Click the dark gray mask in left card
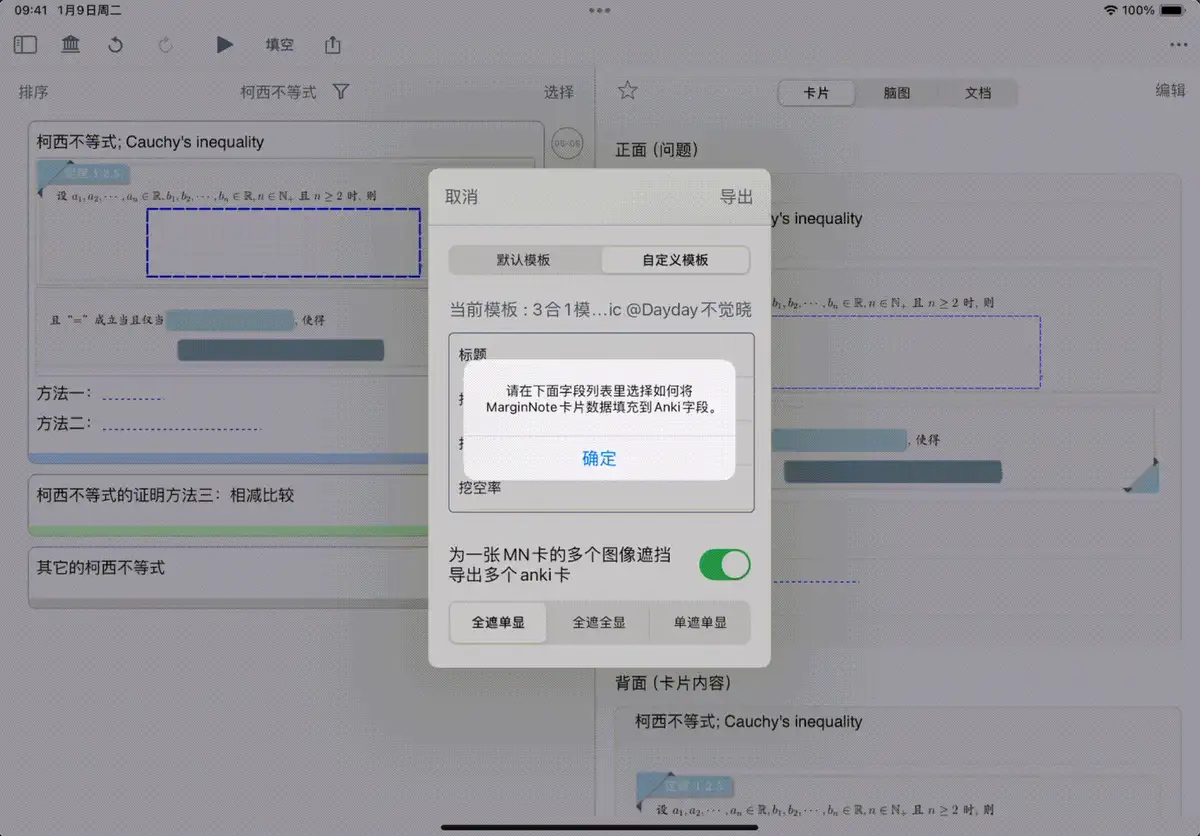 coord(281,350)
